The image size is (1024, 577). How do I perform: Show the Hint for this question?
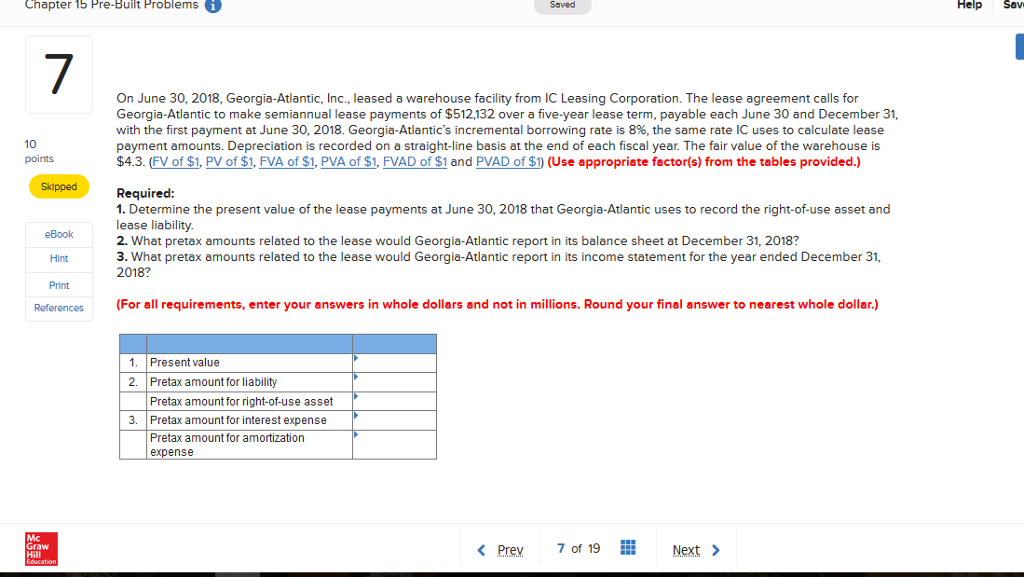59,258
